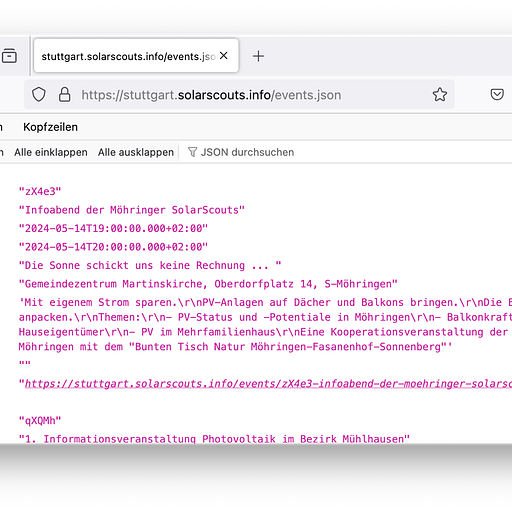This screenshot has width=512, height=512.
Task: Select the "Mit eigenem Strom sparen" description
Action: pyautogui.click(x=265, y=325)
